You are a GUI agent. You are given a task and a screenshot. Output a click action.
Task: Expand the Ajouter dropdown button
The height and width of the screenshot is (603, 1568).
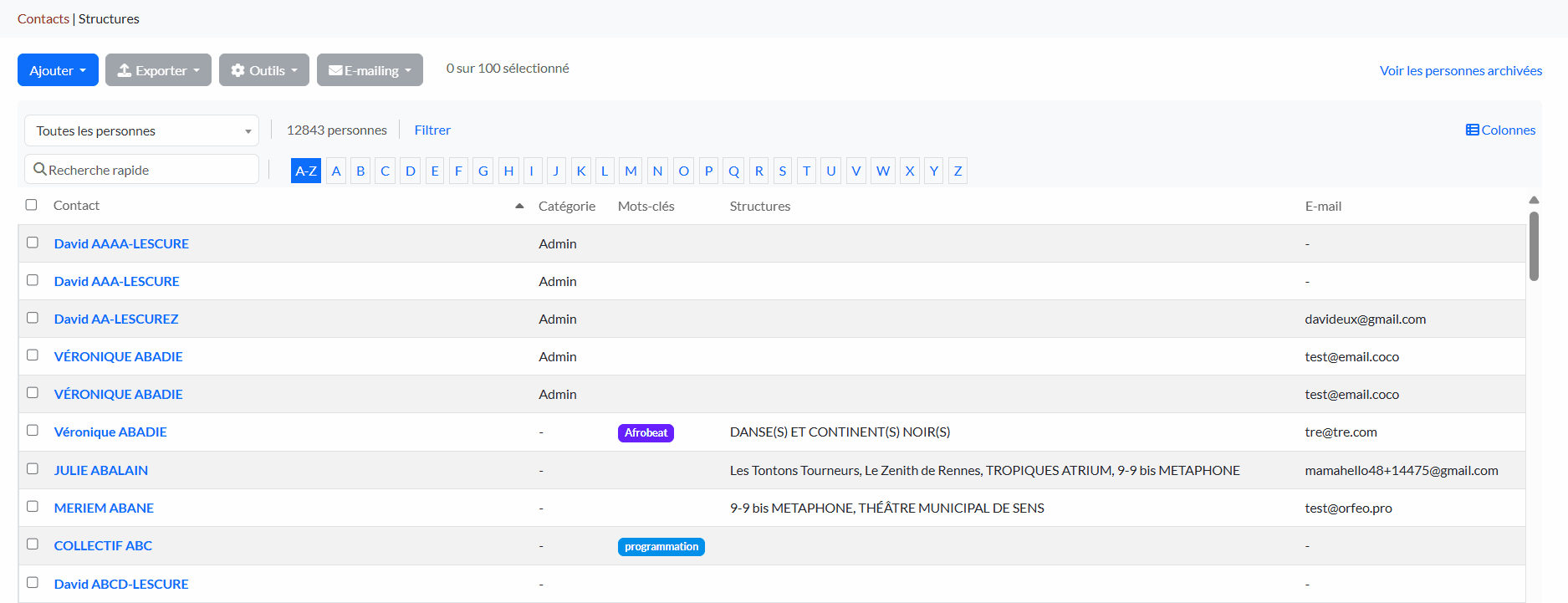(x=58, y=70)
